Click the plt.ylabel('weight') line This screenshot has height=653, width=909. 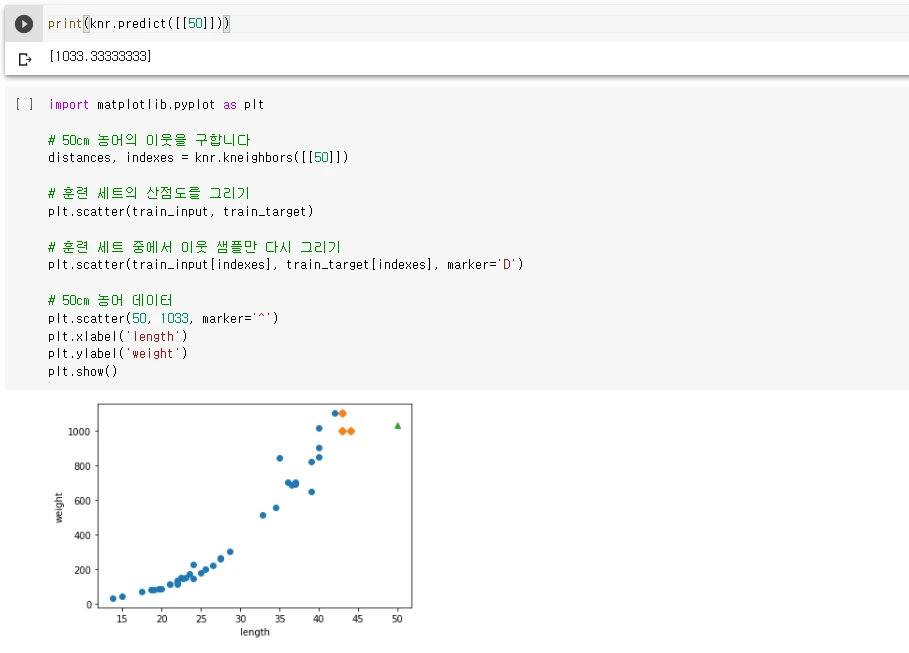click(118, 354)
